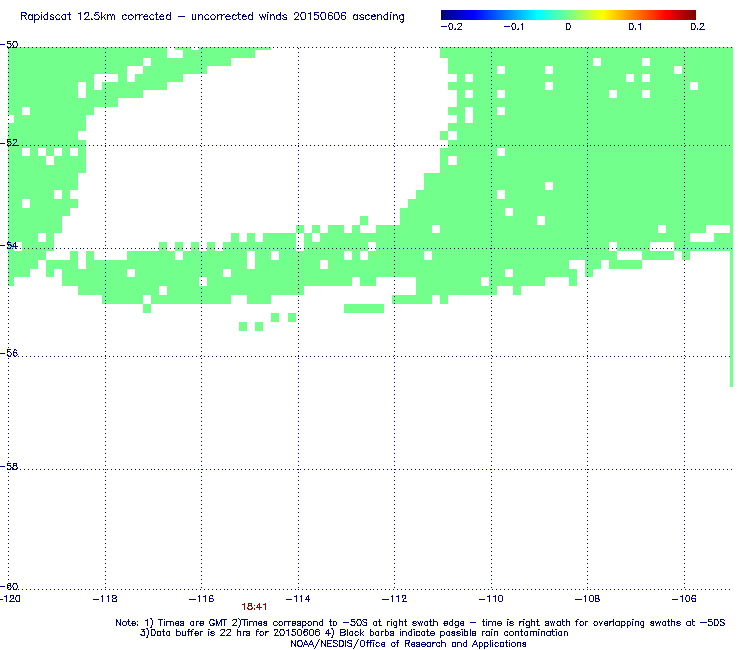740x650 pixels.
Task: Click the note line 'Data buffer is 22 hrs'
Action: (354, 633)
